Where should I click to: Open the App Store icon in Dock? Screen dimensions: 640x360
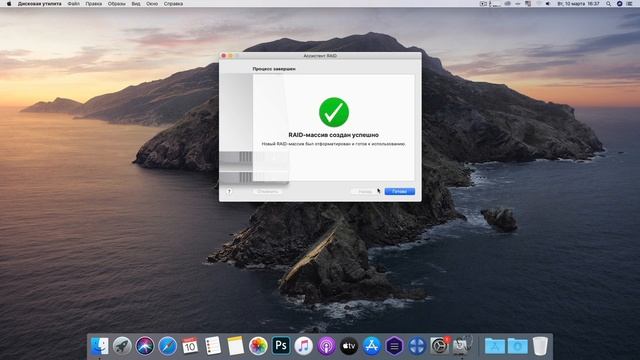pyautogui.click(x=371, y=346)
